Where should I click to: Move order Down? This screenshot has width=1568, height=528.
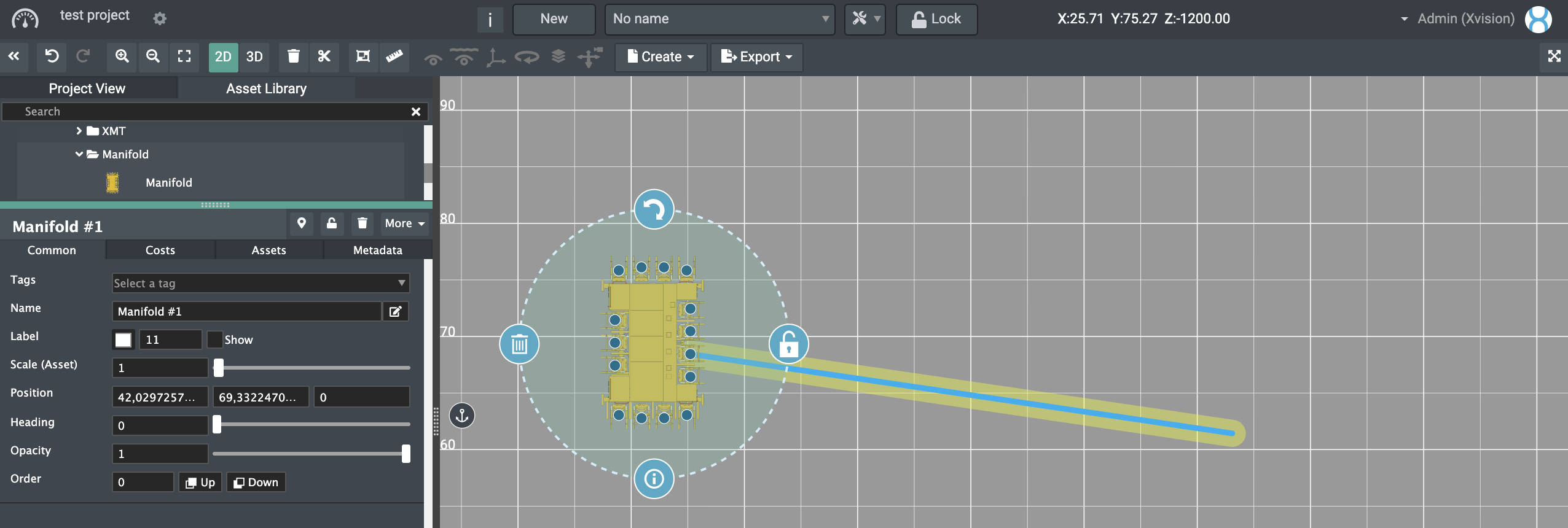pos(256,482)
